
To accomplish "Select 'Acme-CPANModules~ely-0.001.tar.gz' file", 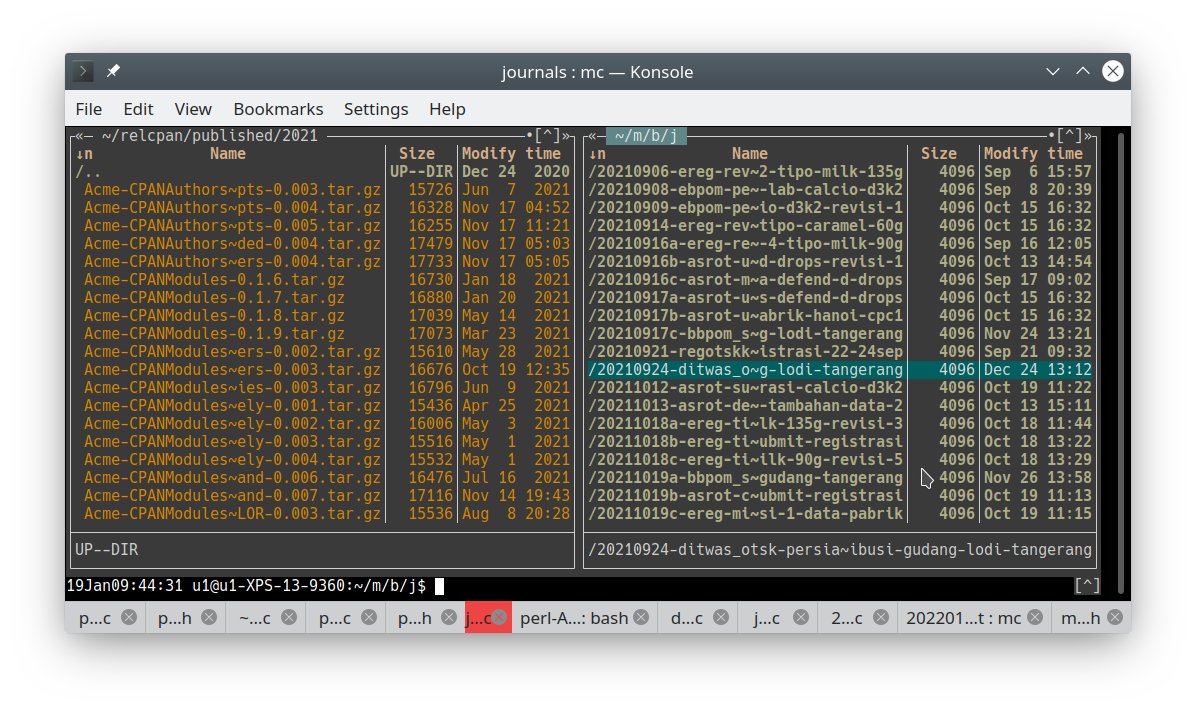I will pos(322,406).
